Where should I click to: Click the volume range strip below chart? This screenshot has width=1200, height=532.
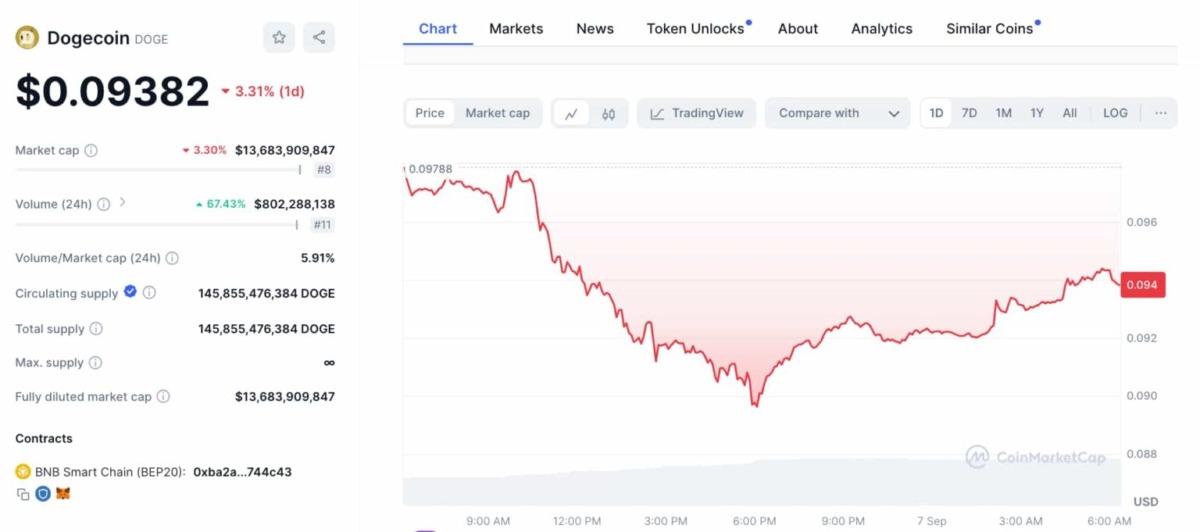[760, 483]
